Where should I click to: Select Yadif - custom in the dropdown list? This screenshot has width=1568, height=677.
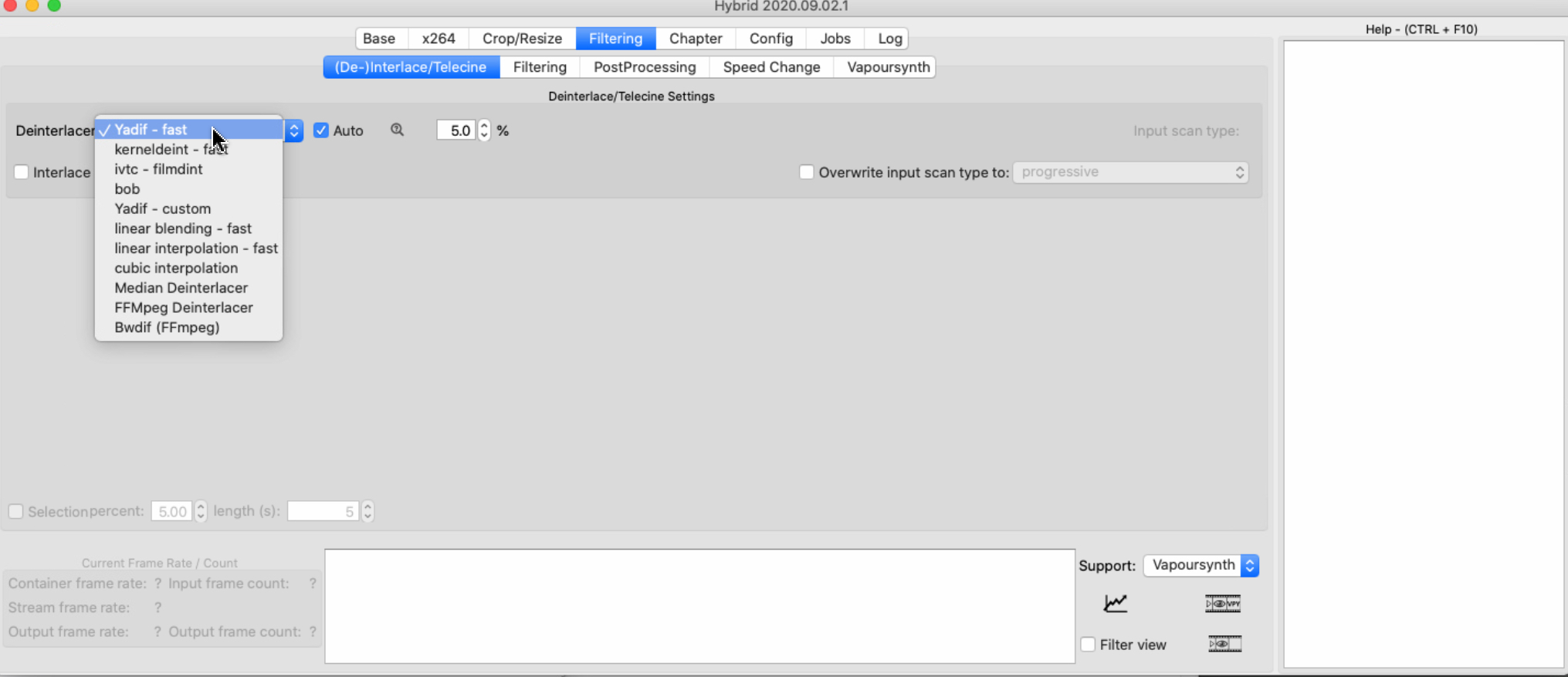pos(162,208)
